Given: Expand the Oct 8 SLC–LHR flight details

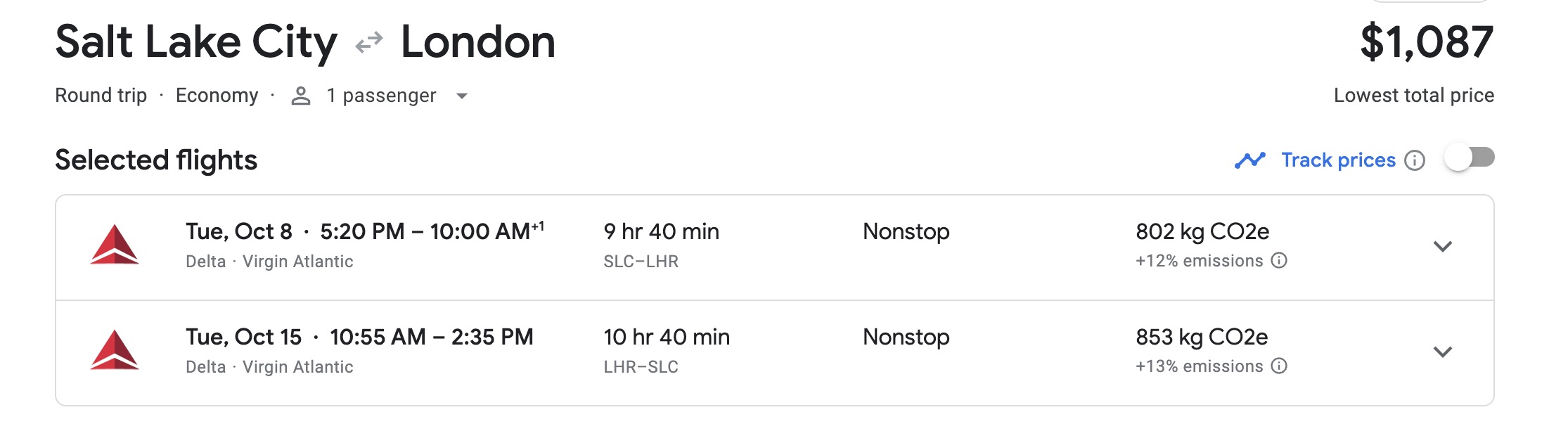Looking at the screenshot, I should [1443, 246].
